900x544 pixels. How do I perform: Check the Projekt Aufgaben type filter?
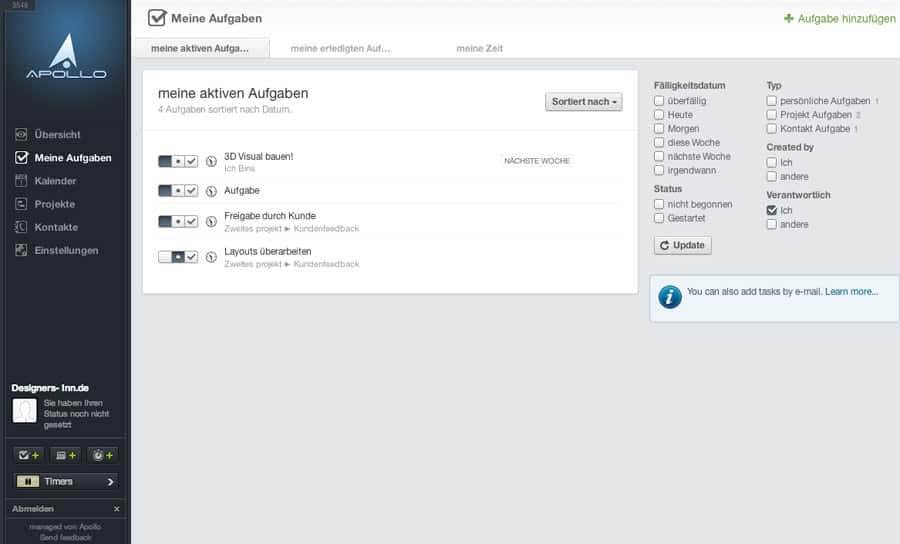tap(771, 115)
